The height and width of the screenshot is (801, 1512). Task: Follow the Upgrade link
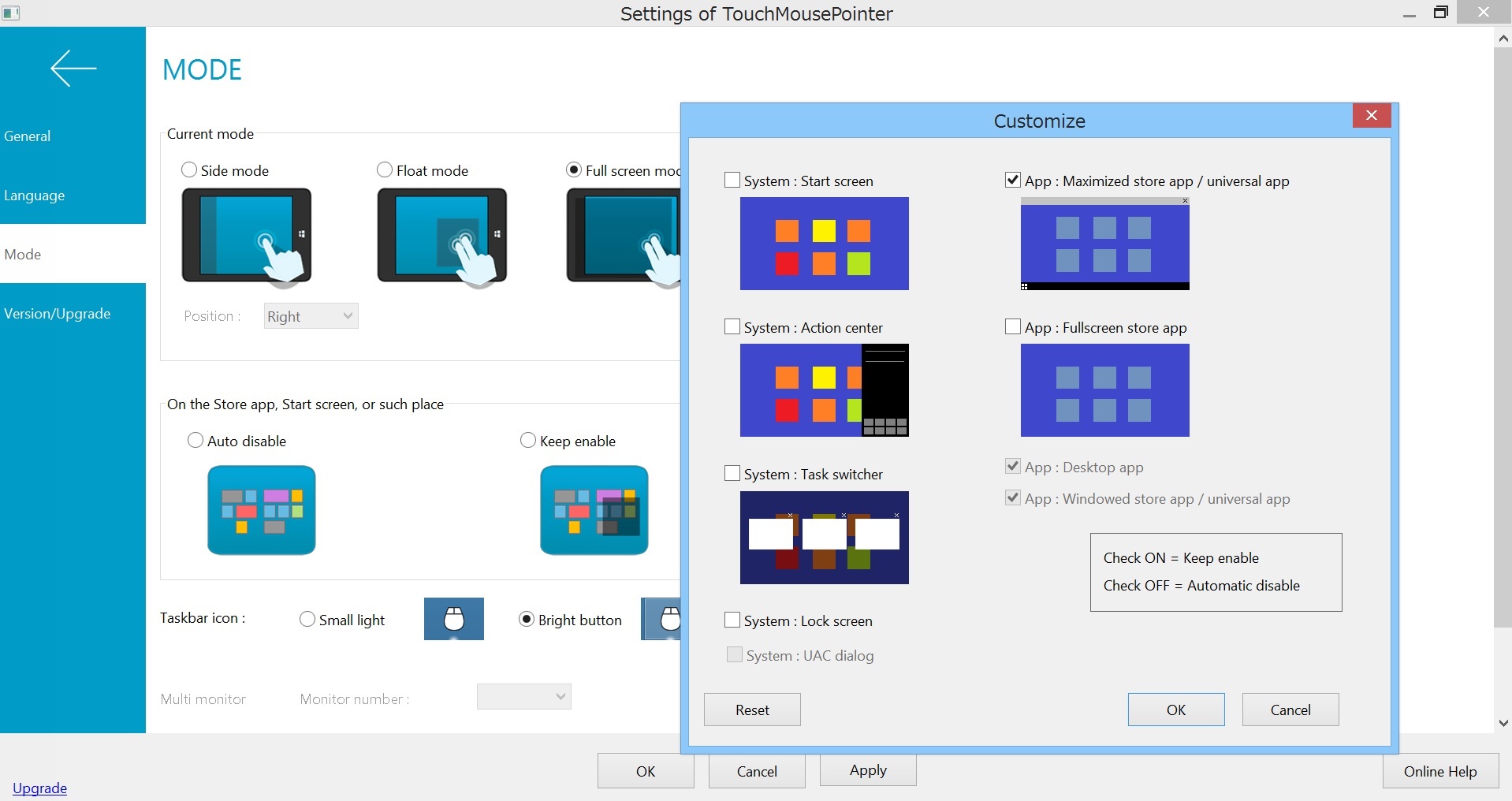click(x=39, y=788)
